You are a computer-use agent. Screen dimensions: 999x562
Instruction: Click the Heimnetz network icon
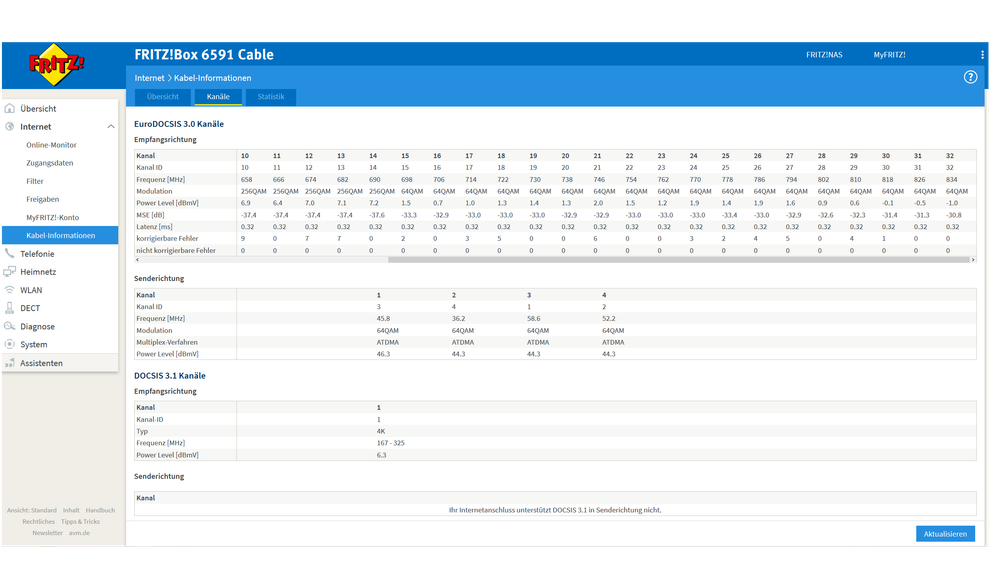coord(10,271)
